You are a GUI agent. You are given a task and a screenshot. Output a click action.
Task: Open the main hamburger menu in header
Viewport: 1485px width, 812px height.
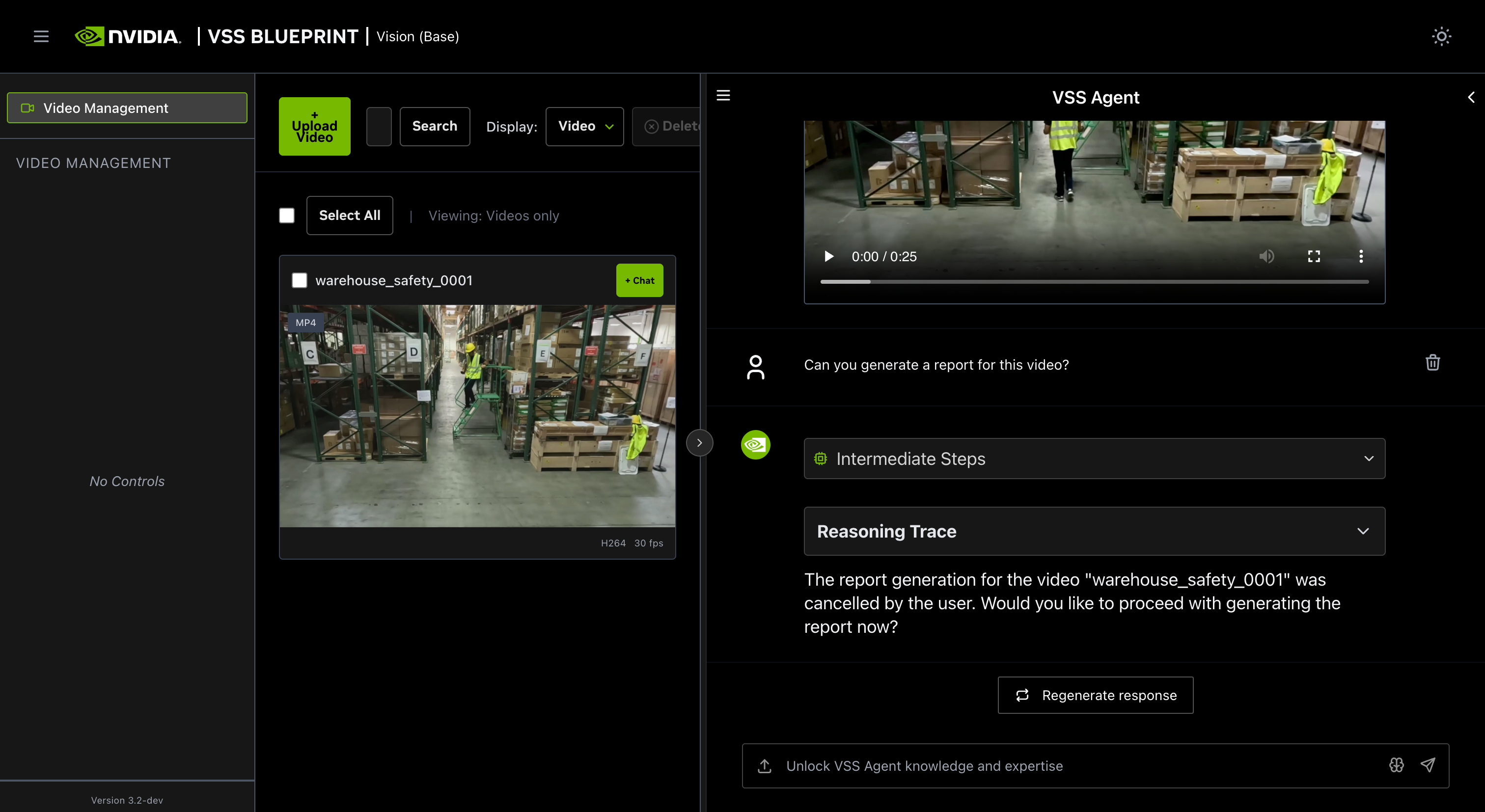click(x=41, y=36)
